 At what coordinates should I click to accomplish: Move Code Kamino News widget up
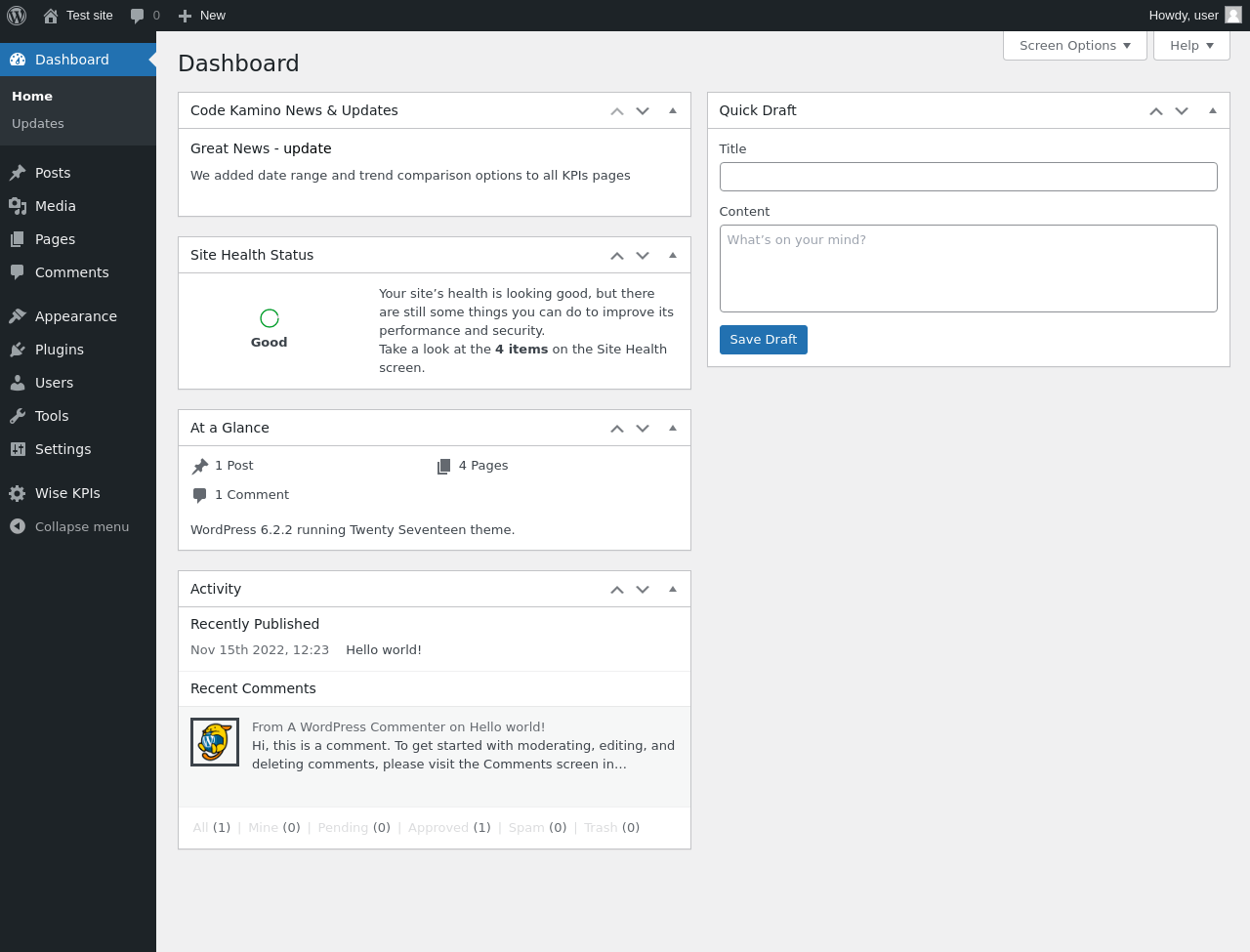pyautogui.click(x=617, y=111)
